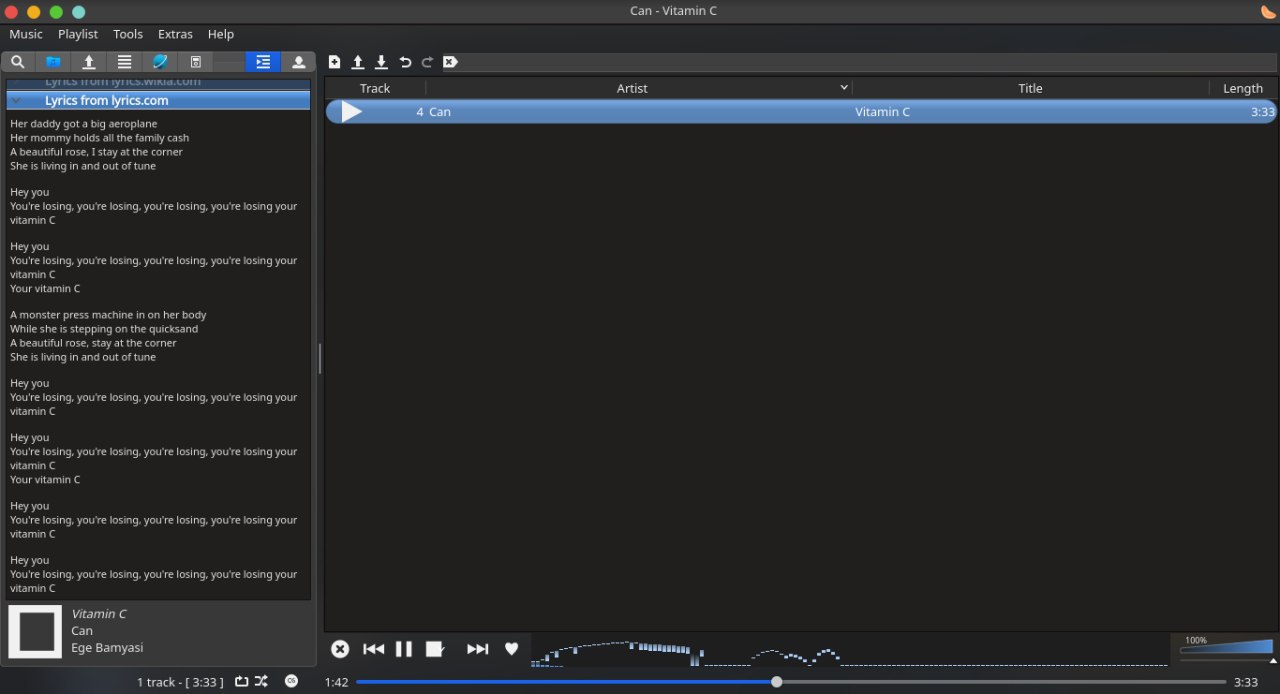
Task: Open the Extras menu
Action: (x=175, y=34)
